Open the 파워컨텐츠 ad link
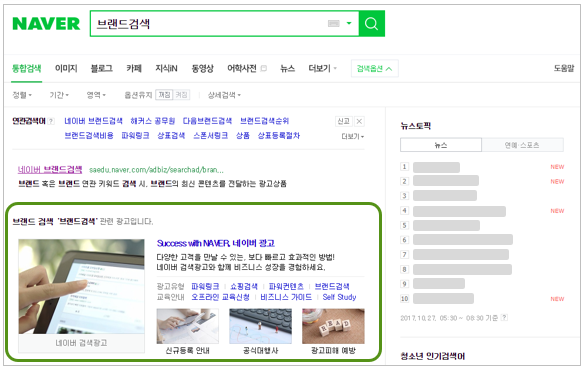 point(286,286)
